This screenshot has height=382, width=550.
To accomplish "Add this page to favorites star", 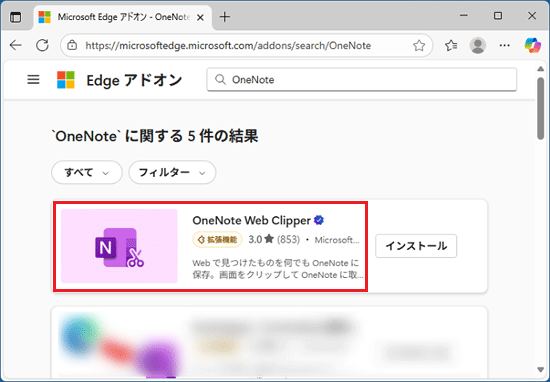I will coord(419,45).
